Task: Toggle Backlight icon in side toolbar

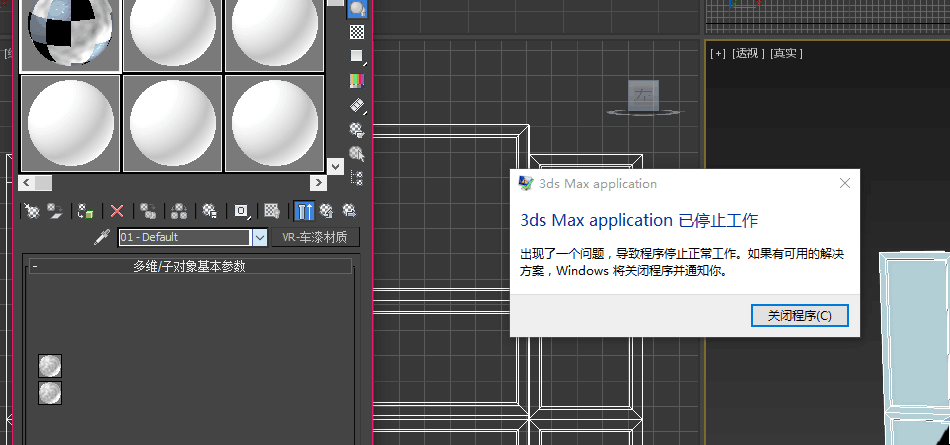Action: (357, 8)
